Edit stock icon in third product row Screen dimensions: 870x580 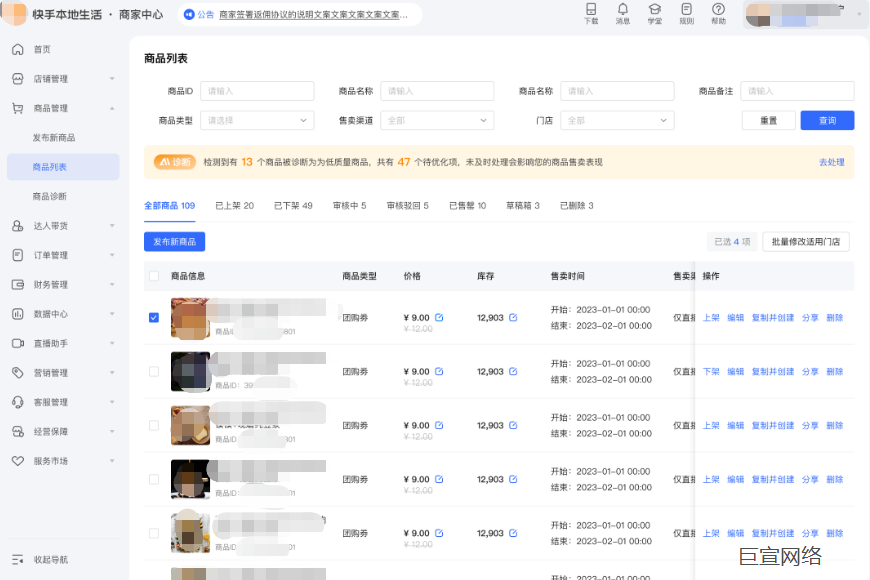[x=513, y=425]
